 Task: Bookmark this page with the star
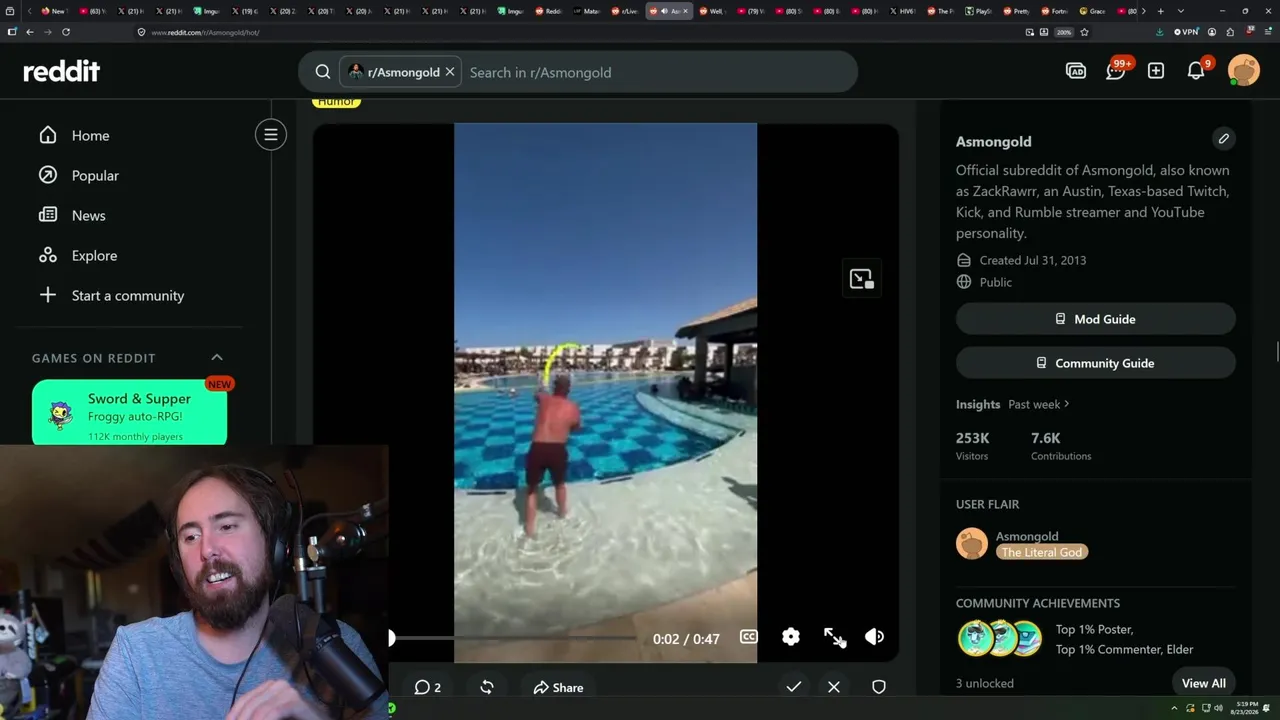pyautogui.click(x=1084, y=32)
